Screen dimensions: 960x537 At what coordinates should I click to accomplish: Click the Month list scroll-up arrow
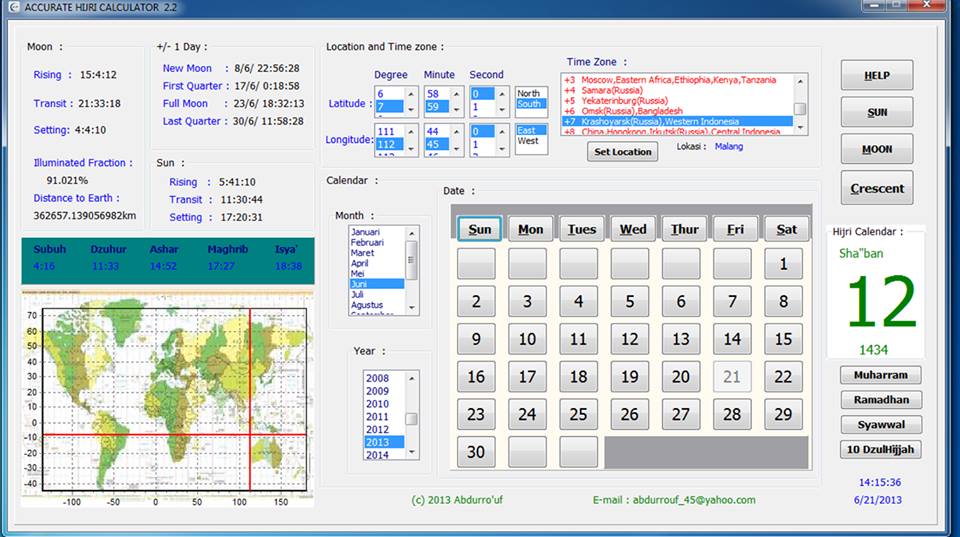[x=411, y=233]
